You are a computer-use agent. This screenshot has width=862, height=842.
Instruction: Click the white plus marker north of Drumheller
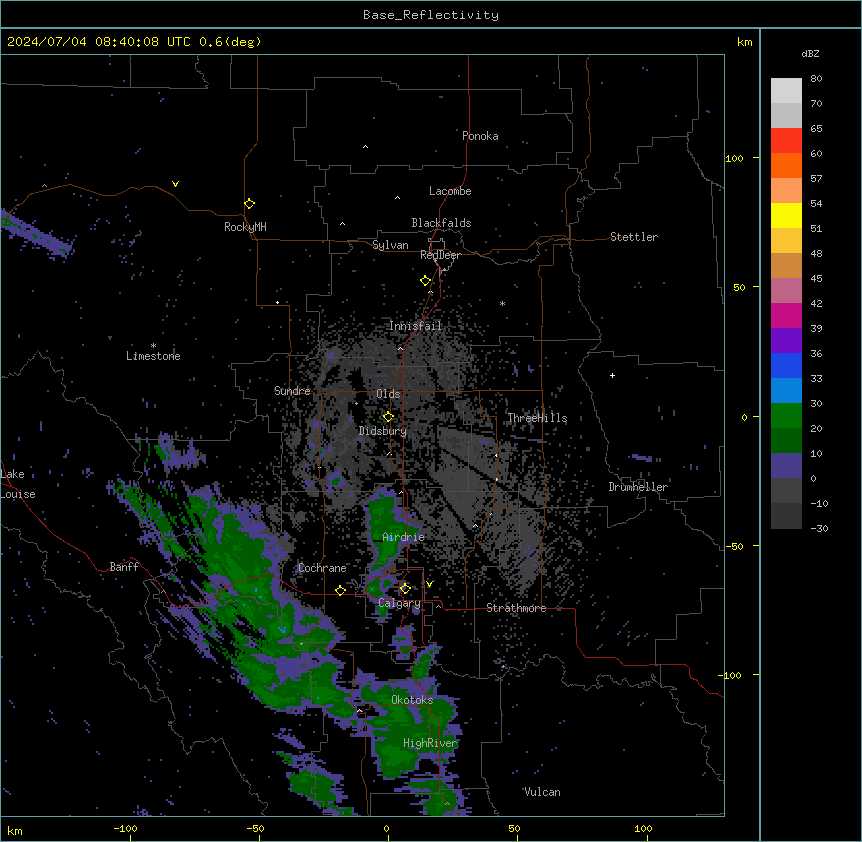tap(612, 375)
